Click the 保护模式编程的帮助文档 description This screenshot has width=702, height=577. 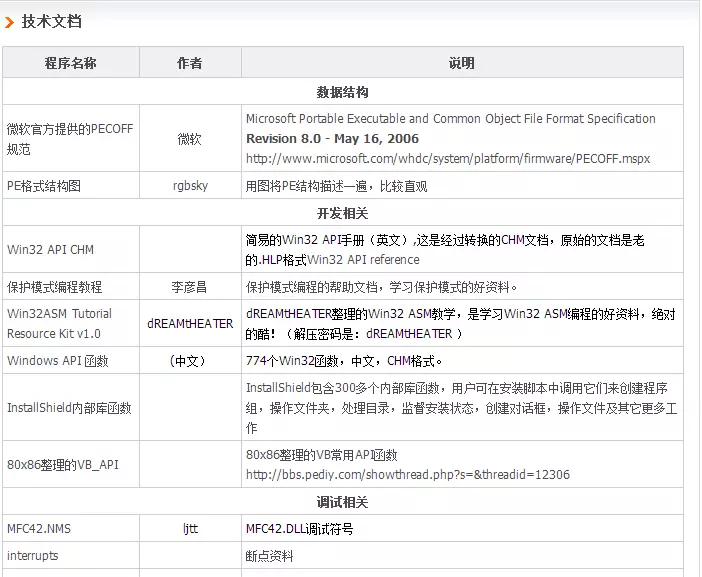click(381, 287)
